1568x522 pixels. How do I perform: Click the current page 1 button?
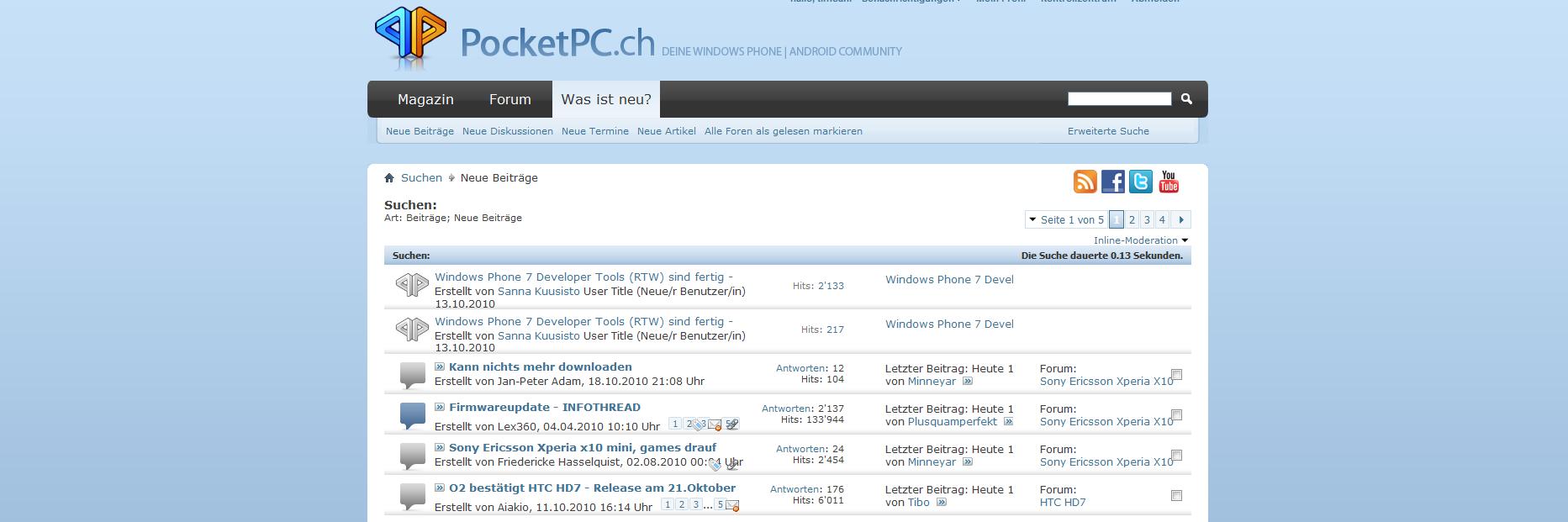[1117, 220]
